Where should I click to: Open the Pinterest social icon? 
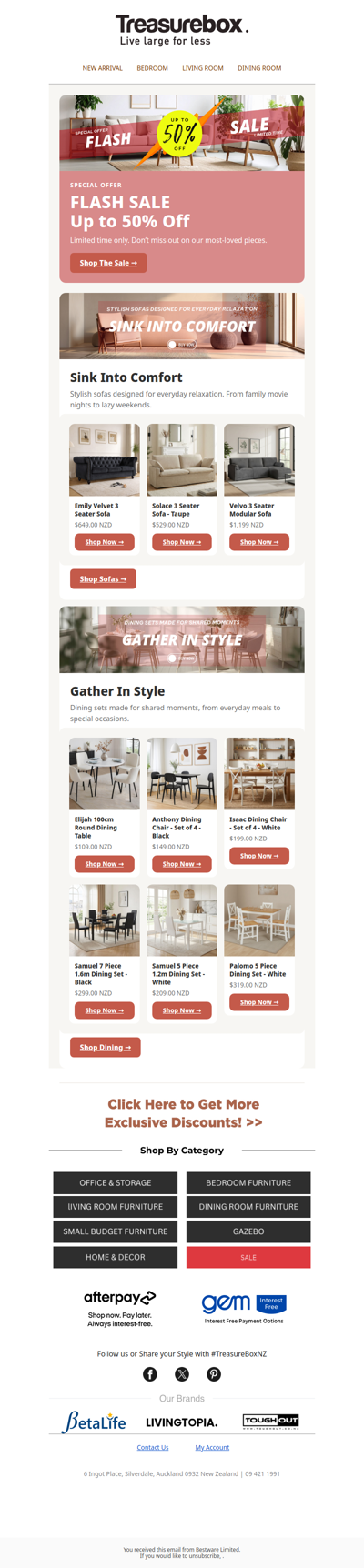214,1374
